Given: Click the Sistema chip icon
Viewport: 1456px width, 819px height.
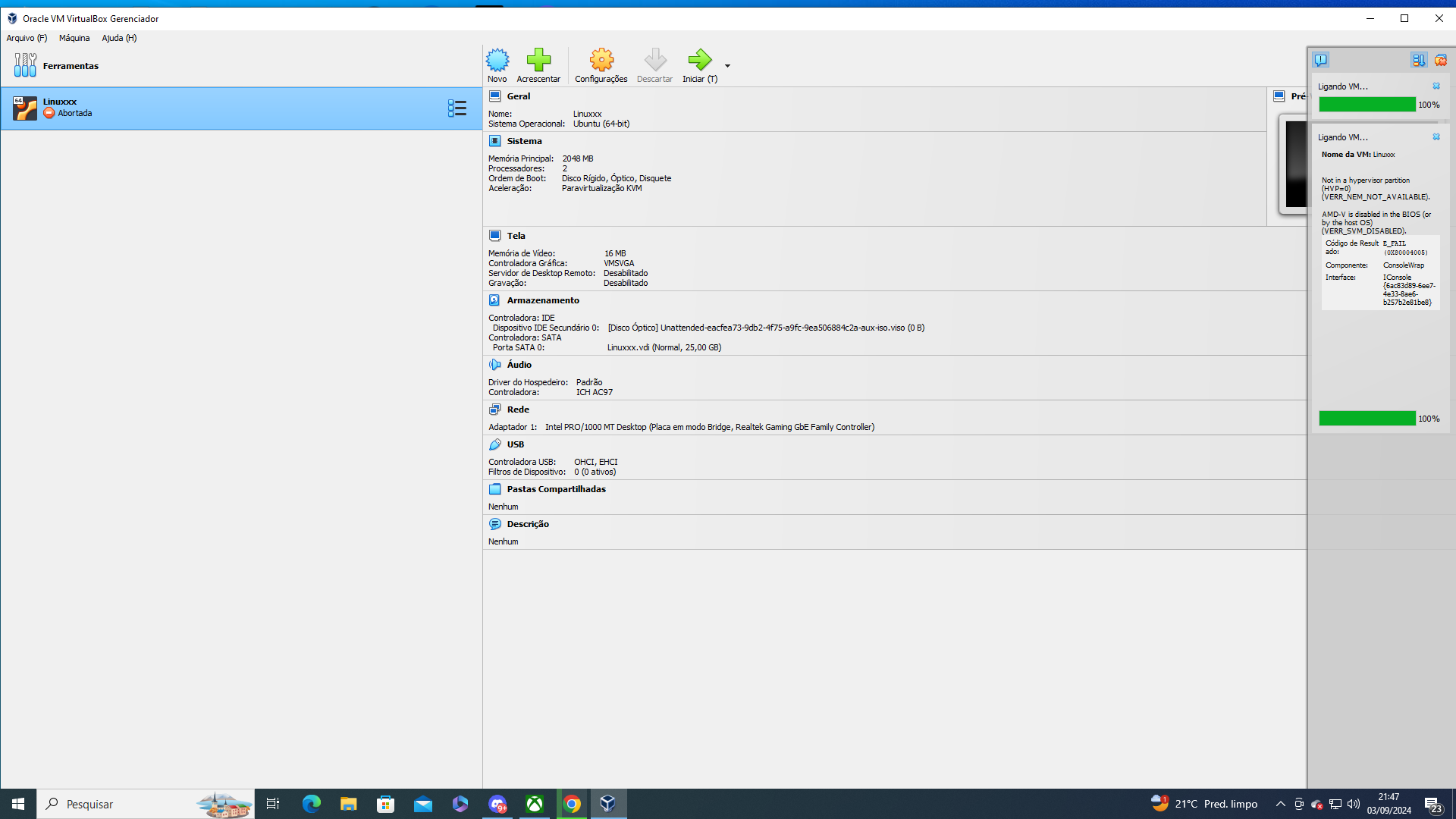Looking at the screenshot, I should click(x=495, y=141).
